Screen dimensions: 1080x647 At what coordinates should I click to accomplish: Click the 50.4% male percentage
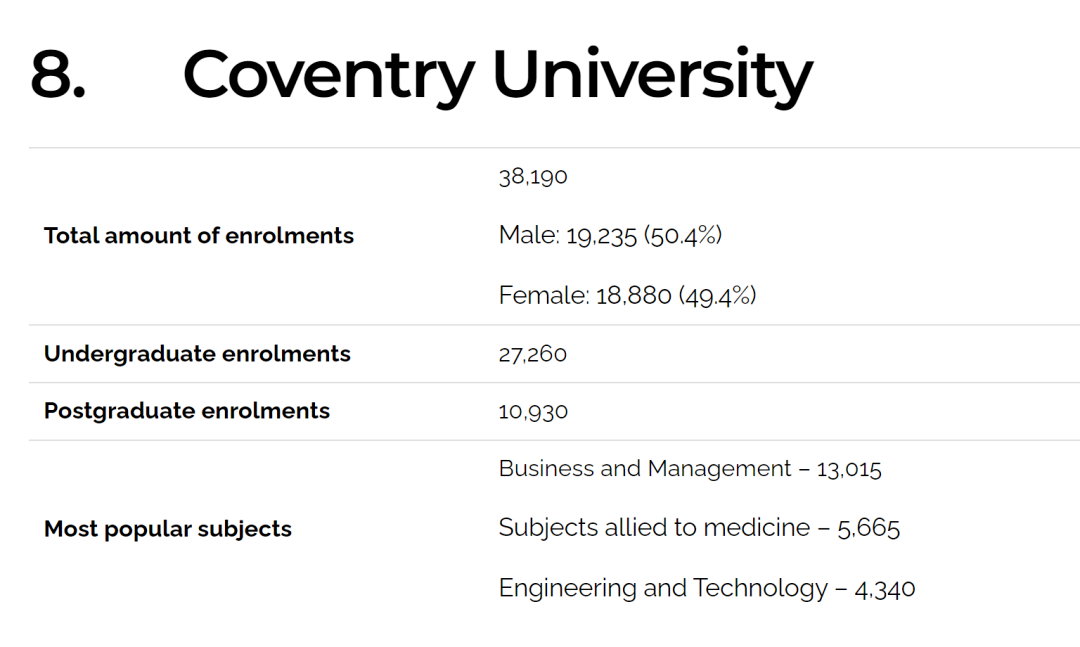[683, 236]
